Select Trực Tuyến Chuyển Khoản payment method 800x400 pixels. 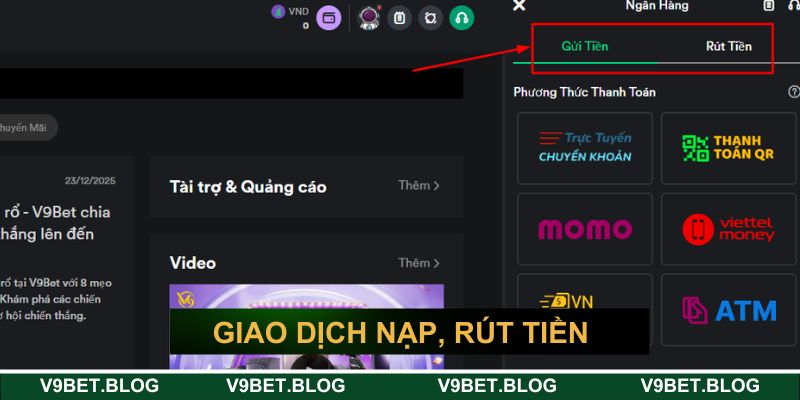click(x=585, y=148)
